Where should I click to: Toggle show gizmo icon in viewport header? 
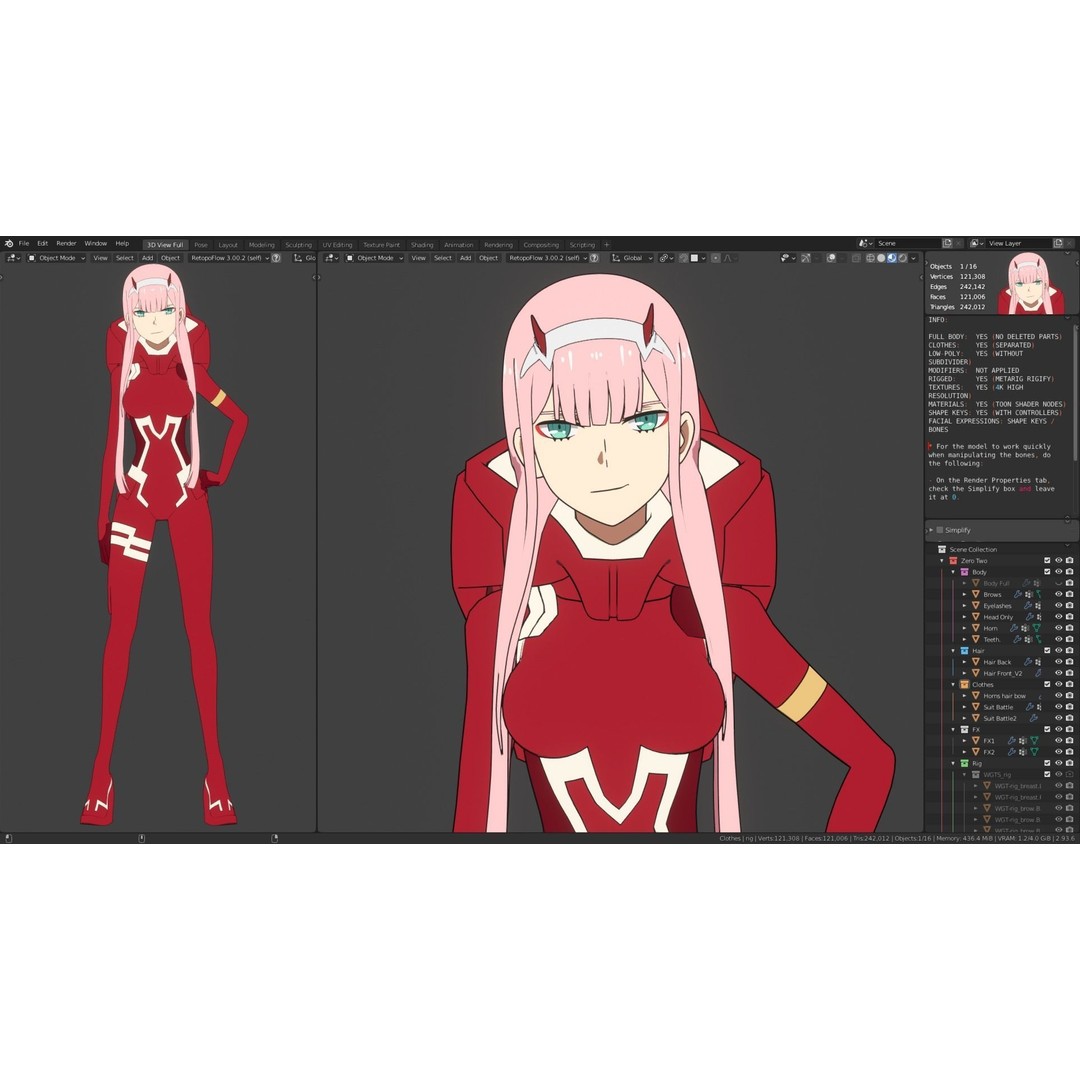click(806, 258)
